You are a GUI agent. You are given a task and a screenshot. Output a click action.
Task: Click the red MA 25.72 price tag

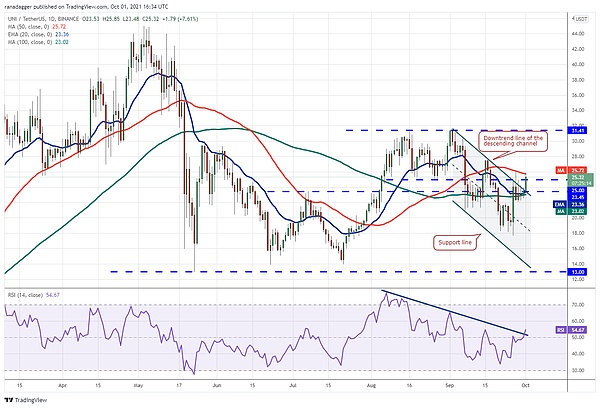coord(577,171)
